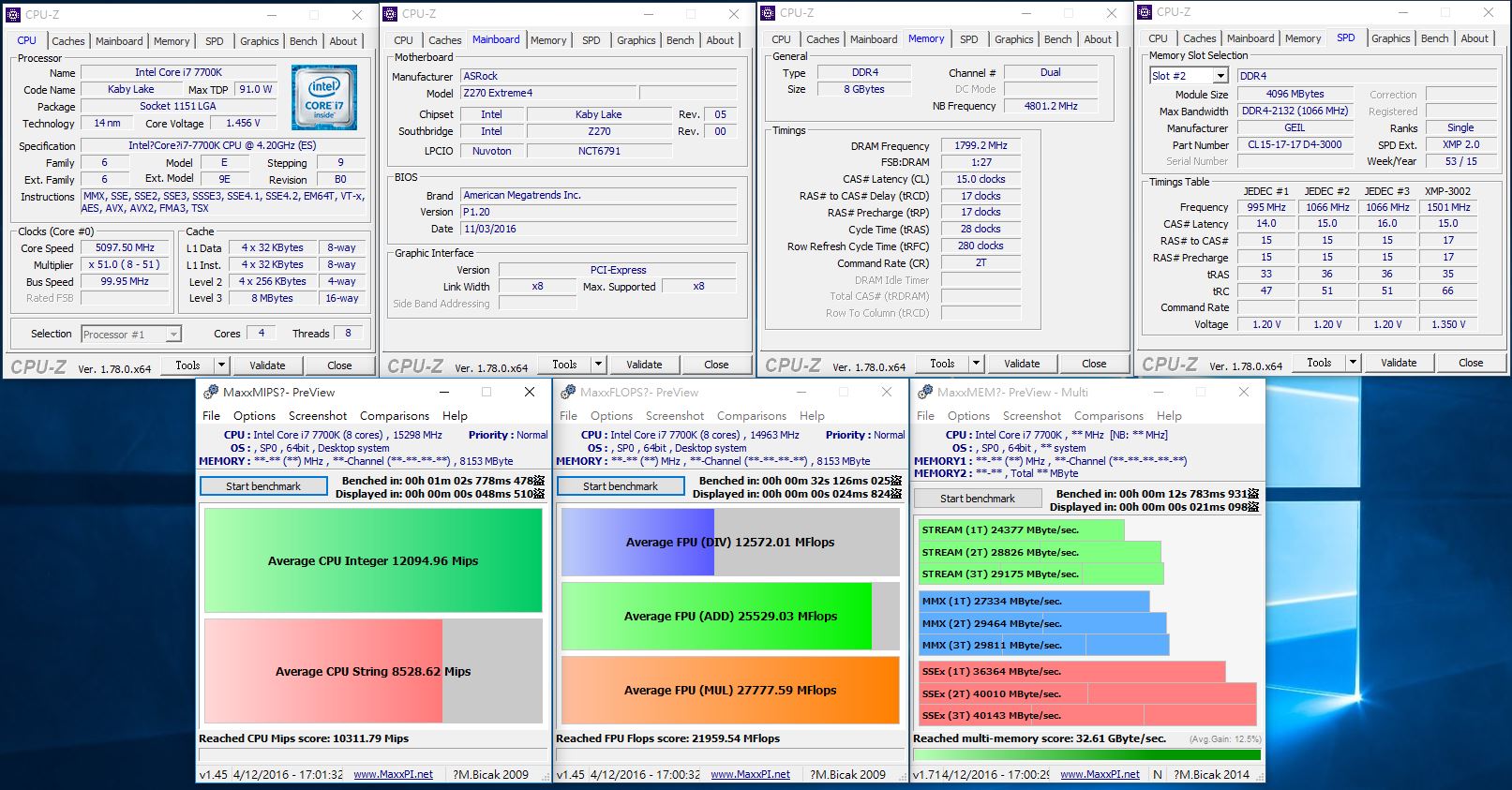The width and height of the screenshot is (1512, 790).
Task: Click the SPD Ext. XMP 2.0 field
Action: (x=1460, y=144)
